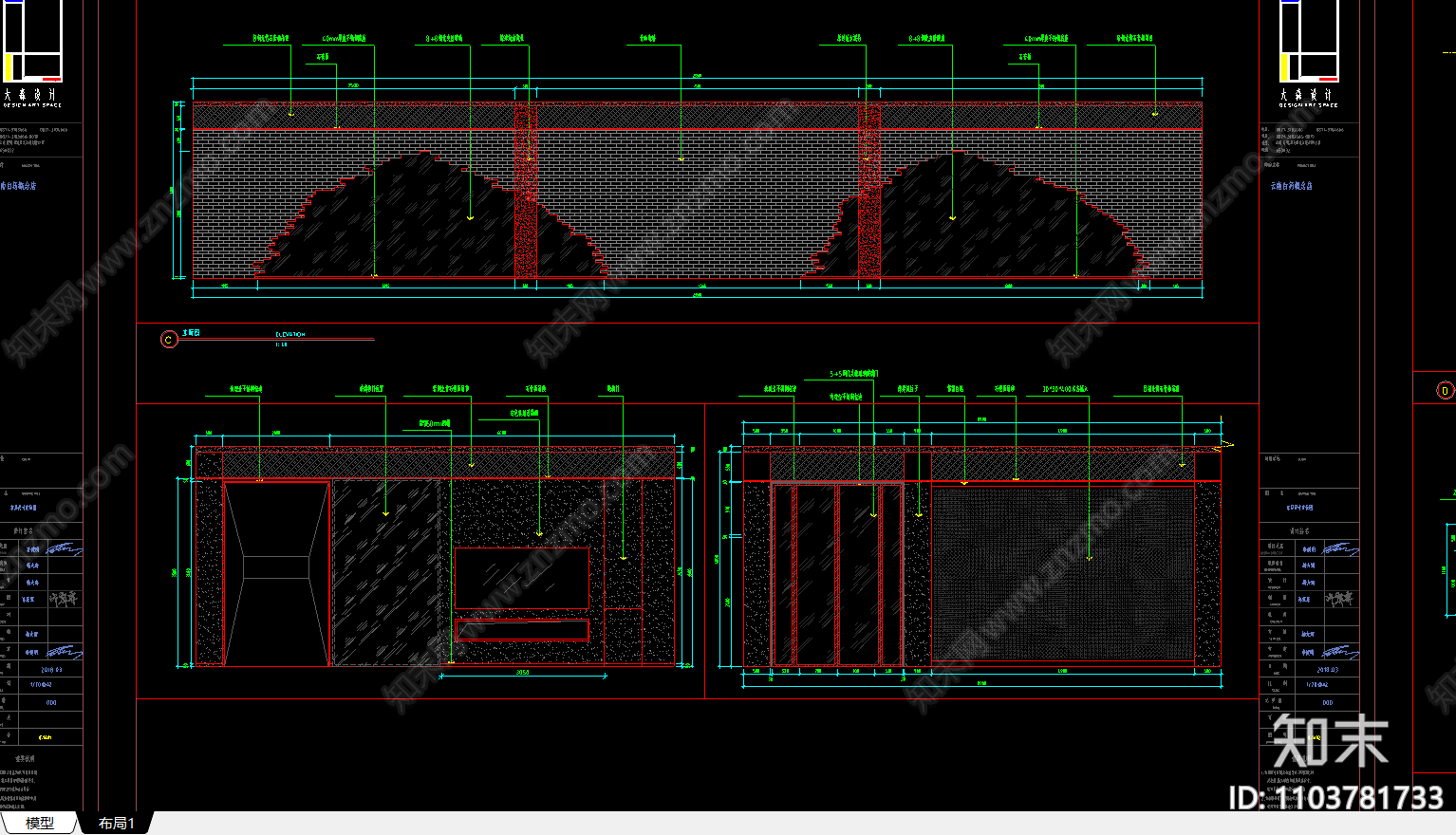Select the 3050 dimension under the TV wall

(x=522, y=673)
